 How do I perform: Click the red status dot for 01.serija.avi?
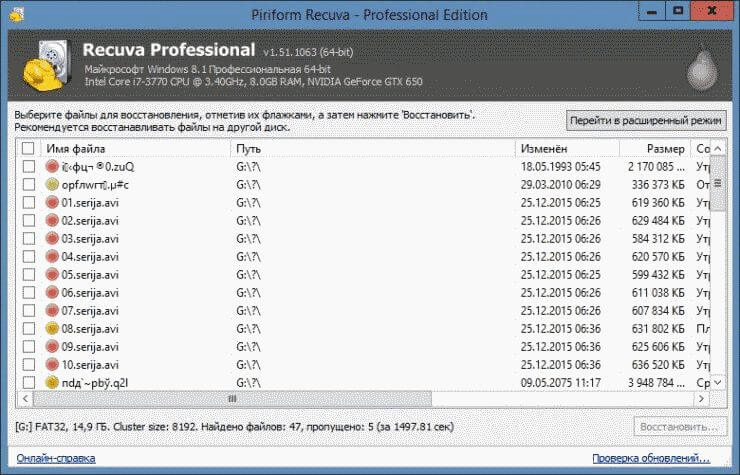(52, 203)
